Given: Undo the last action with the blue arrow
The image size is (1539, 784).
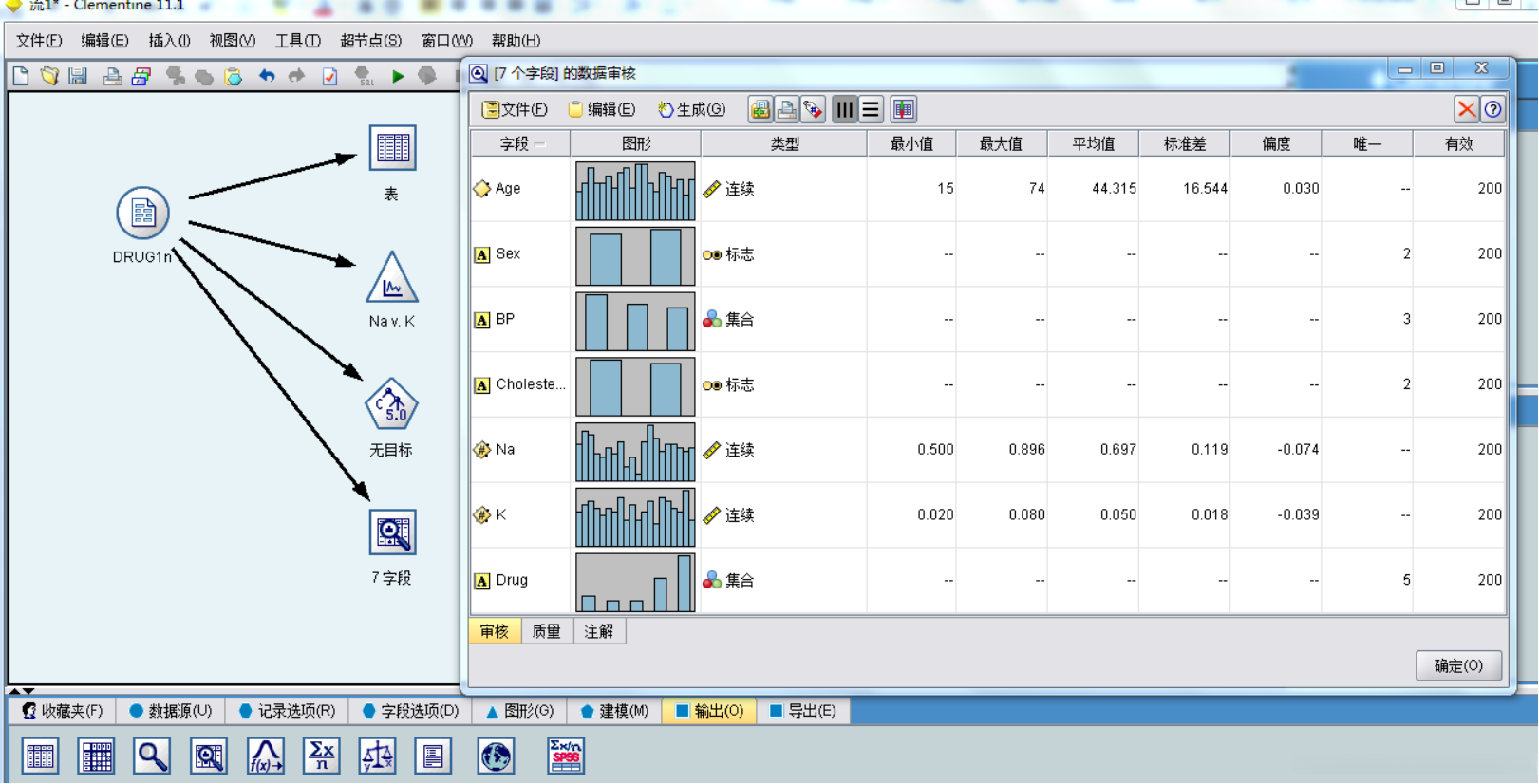Looking at the screenshot, I should pyautogui.click(x=267, y=76).
